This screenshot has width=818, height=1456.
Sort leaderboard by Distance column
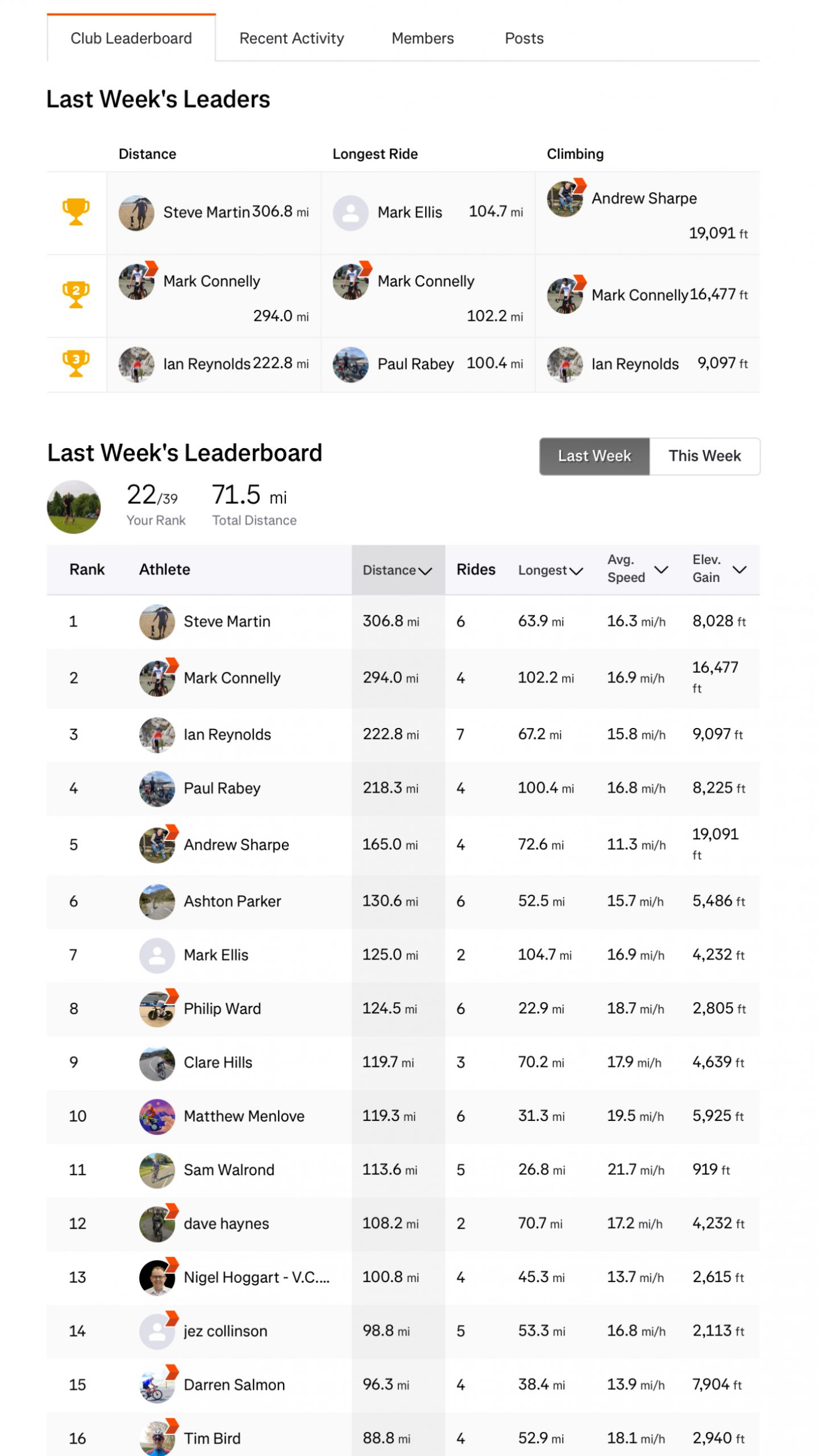397,570
